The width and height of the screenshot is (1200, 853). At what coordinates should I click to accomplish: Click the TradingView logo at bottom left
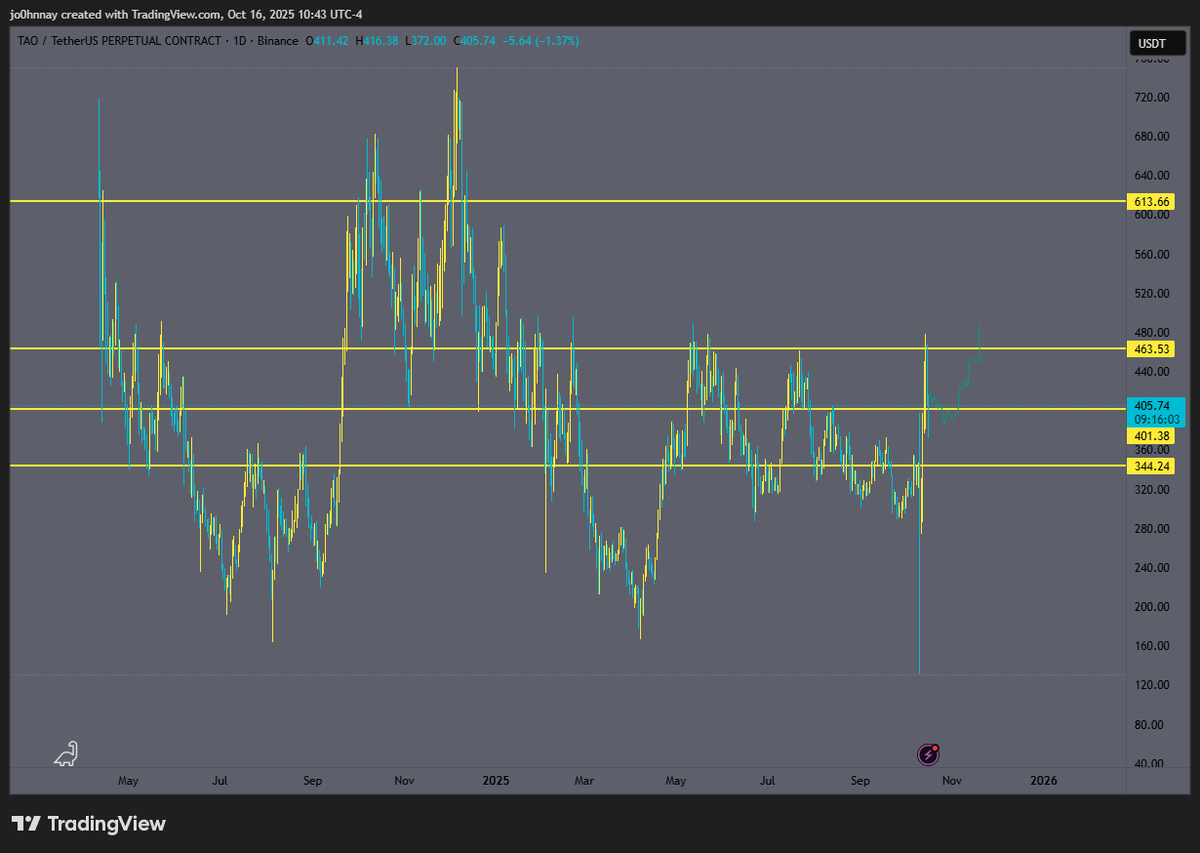click(x=89, y=824)
